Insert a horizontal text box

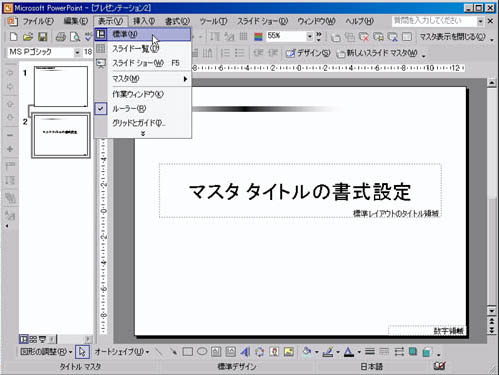tap(216, 351)
